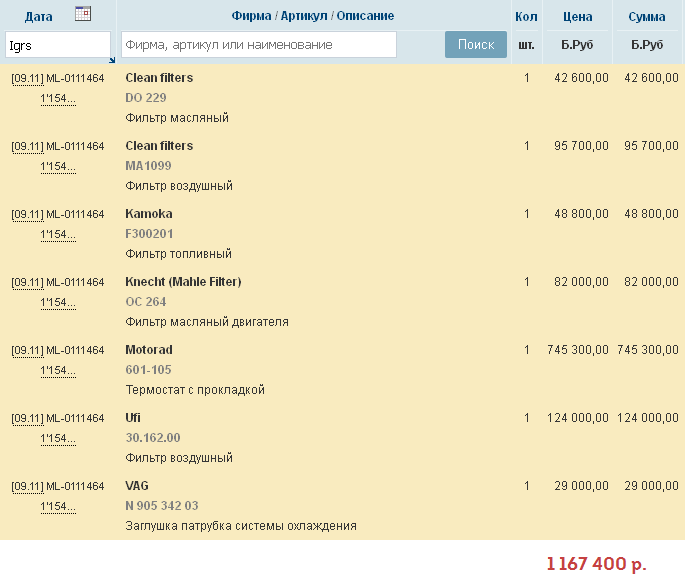
Task: Select article number 601-105
Action: tap(148, 370)
